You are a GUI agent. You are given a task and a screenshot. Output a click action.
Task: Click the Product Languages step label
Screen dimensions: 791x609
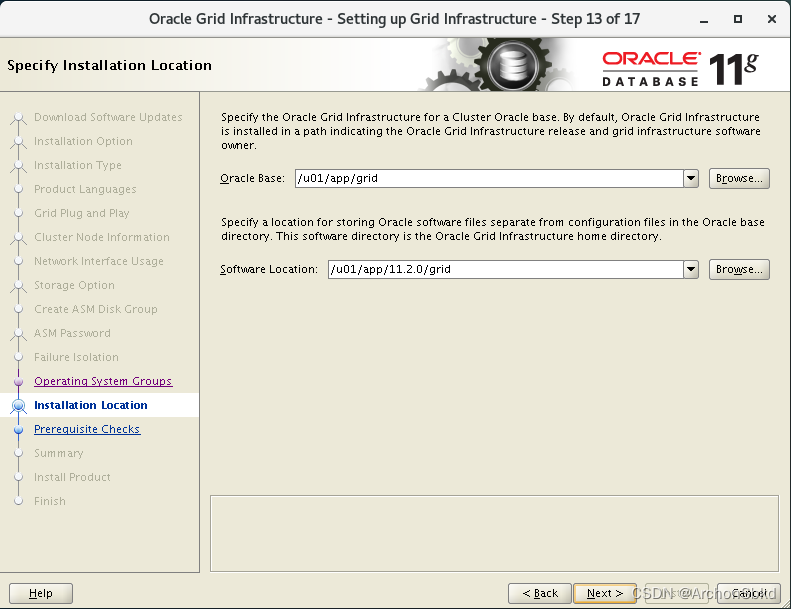tap(85, 189)
